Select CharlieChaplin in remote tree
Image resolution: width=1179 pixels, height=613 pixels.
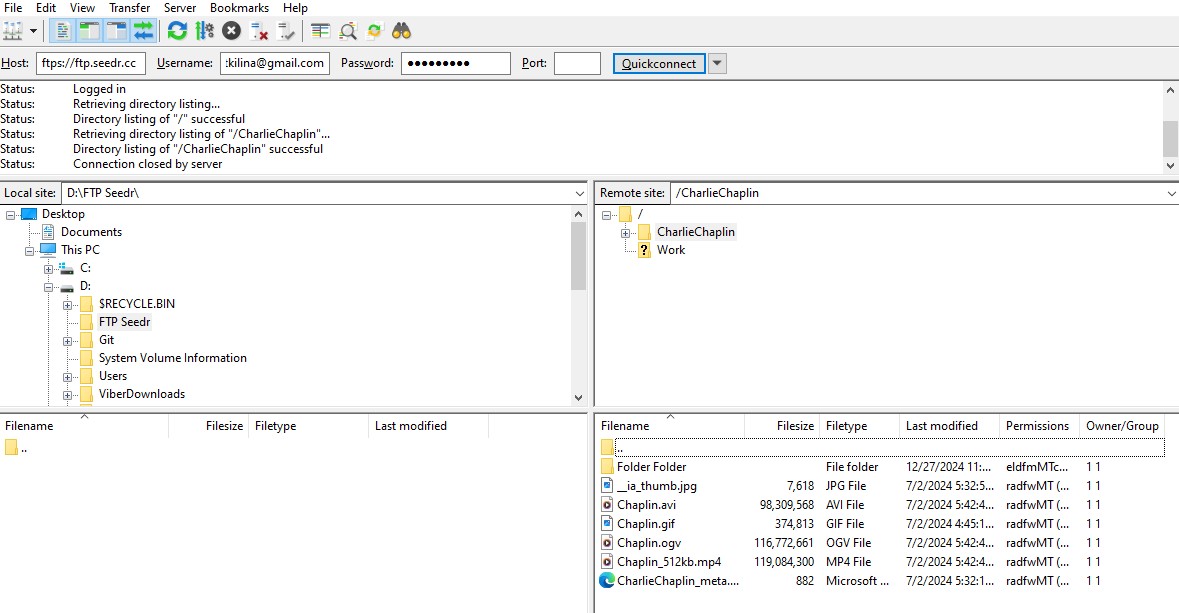[696, 232]
